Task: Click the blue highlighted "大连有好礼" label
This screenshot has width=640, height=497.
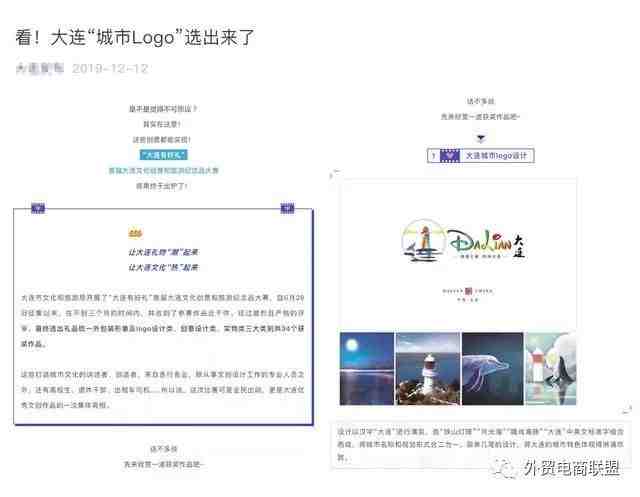Action: 163,155
